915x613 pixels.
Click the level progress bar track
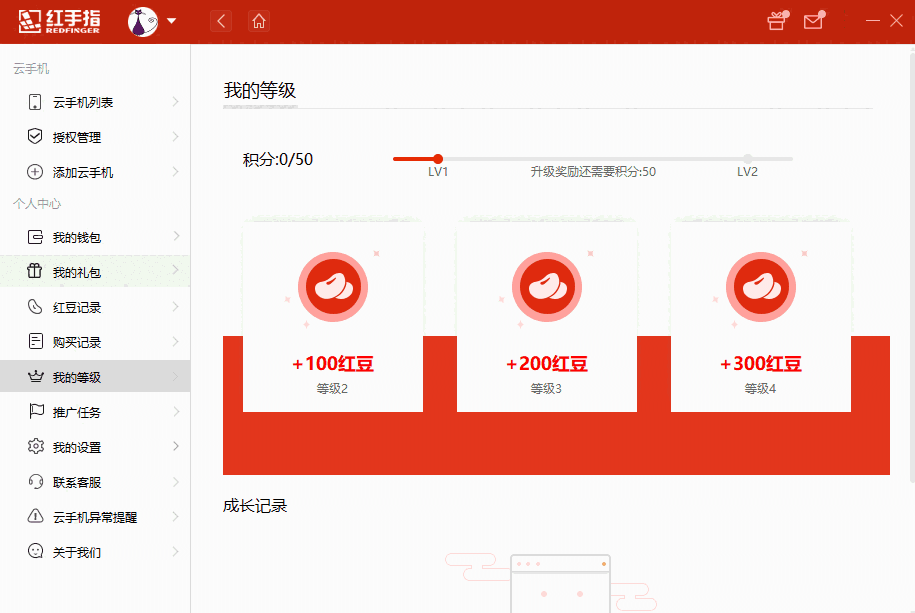[593, 159]
